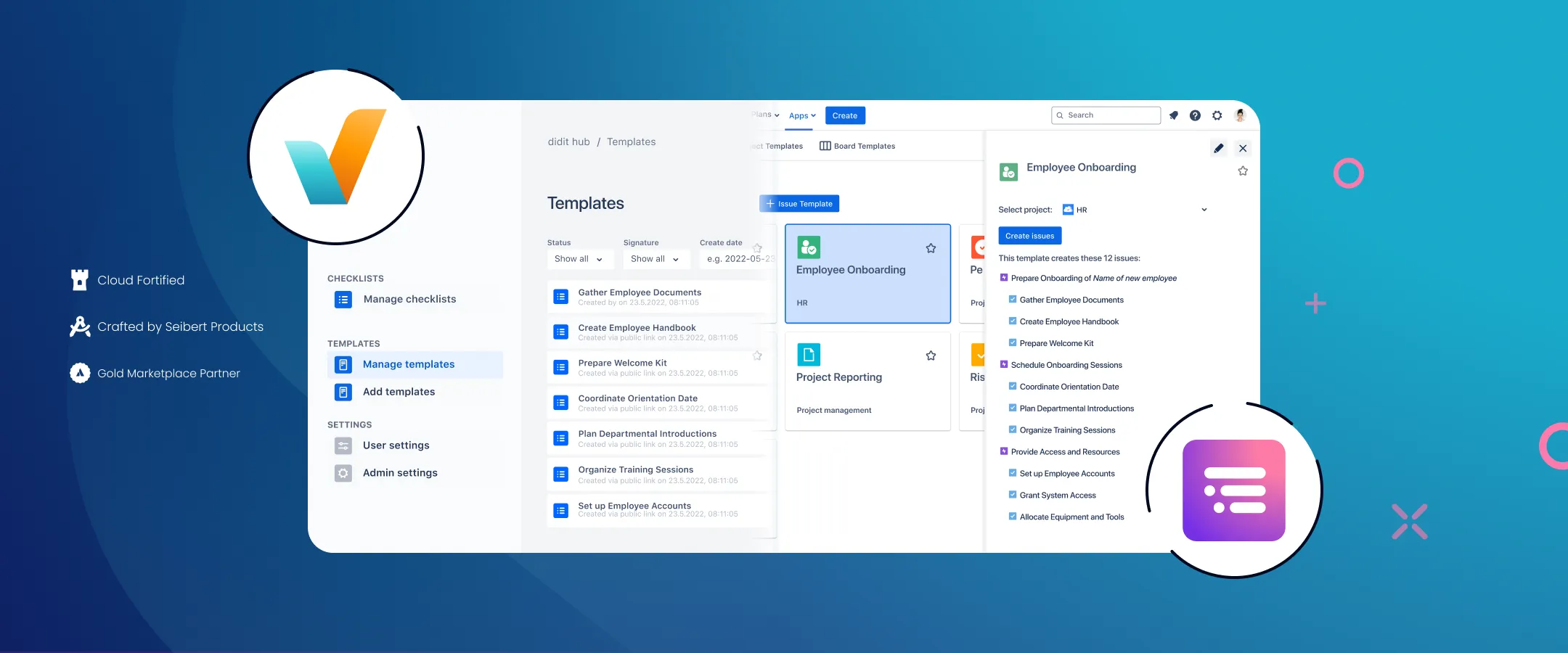1568x653 pixels.
Task: Open the Status Show all dropdown
Action: point(580,259)
